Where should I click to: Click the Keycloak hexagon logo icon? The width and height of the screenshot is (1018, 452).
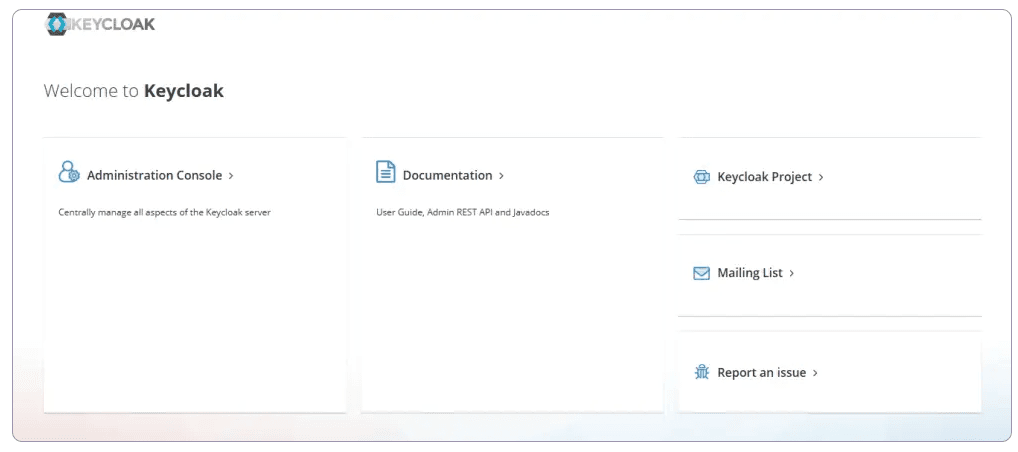[57, 25]
